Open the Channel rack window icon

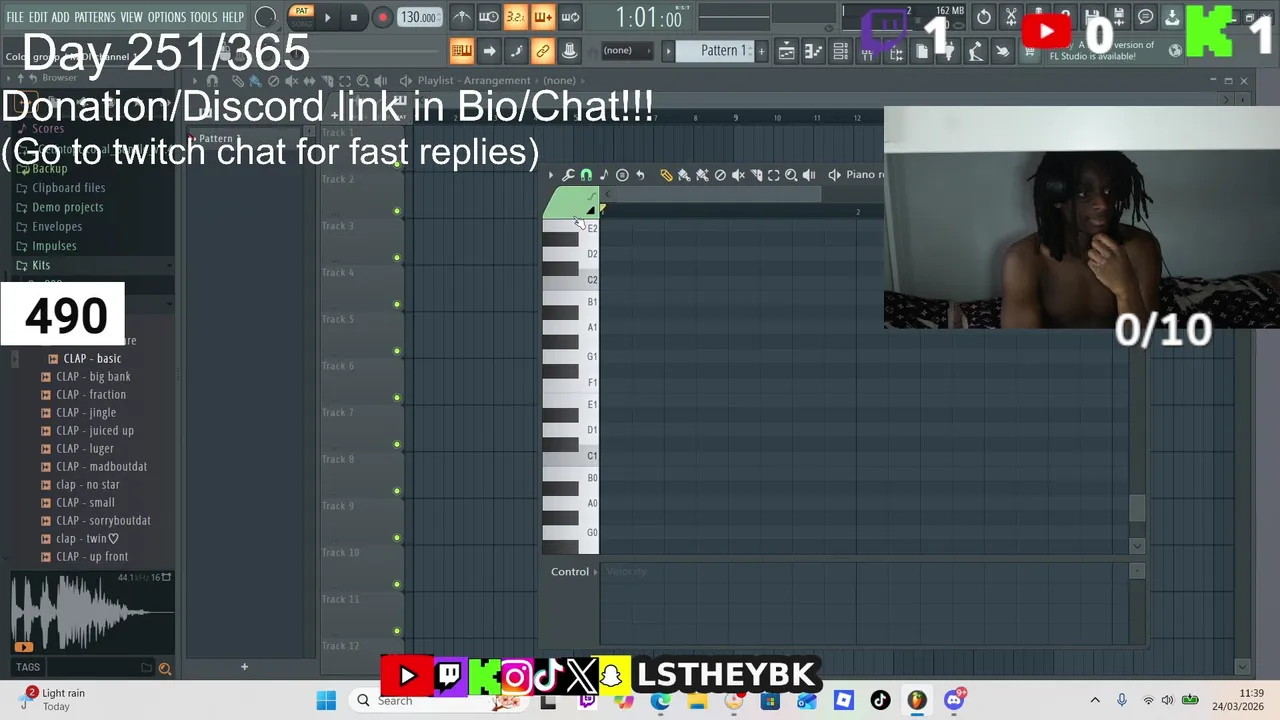[840, 51]
